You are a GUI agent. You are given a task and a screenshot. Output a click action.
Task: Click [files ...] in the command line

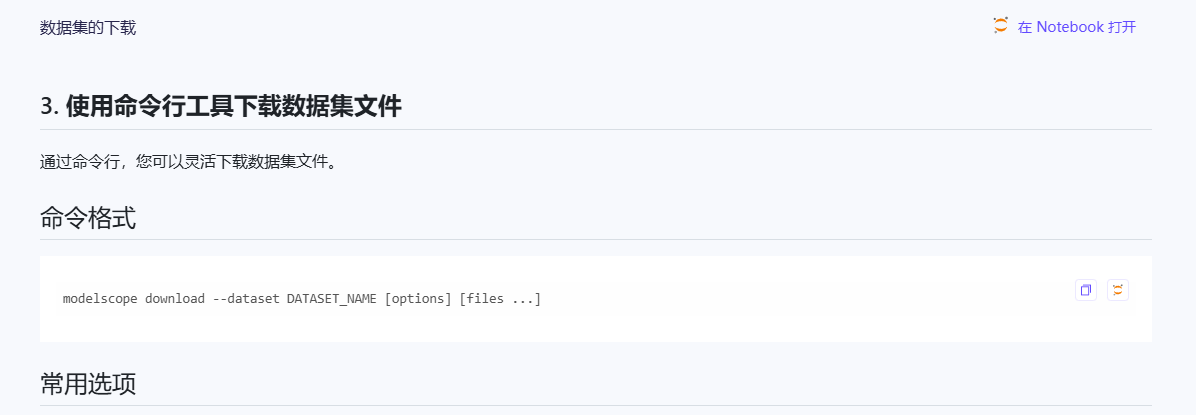500,298
